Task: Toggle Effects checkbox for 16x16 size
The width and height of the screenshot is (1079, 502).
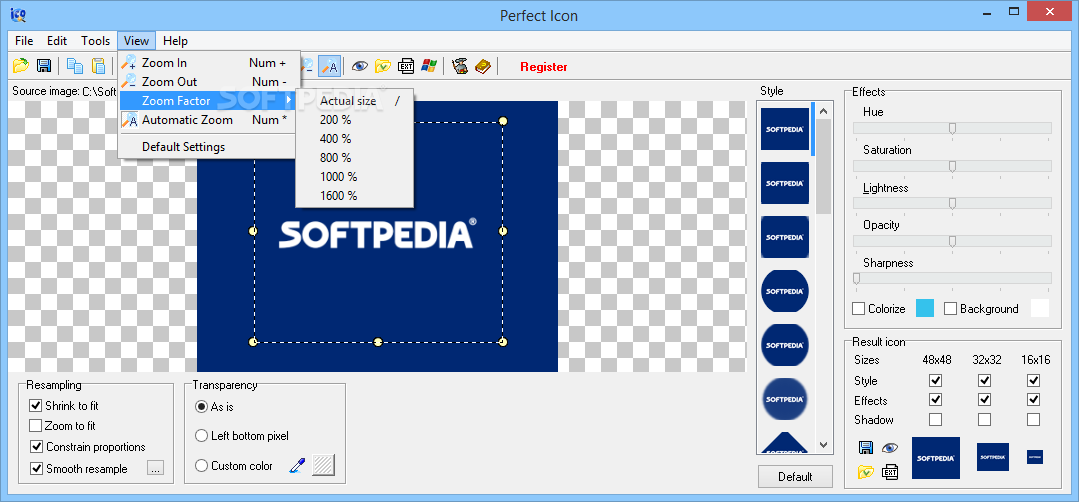Action: 1033,400
